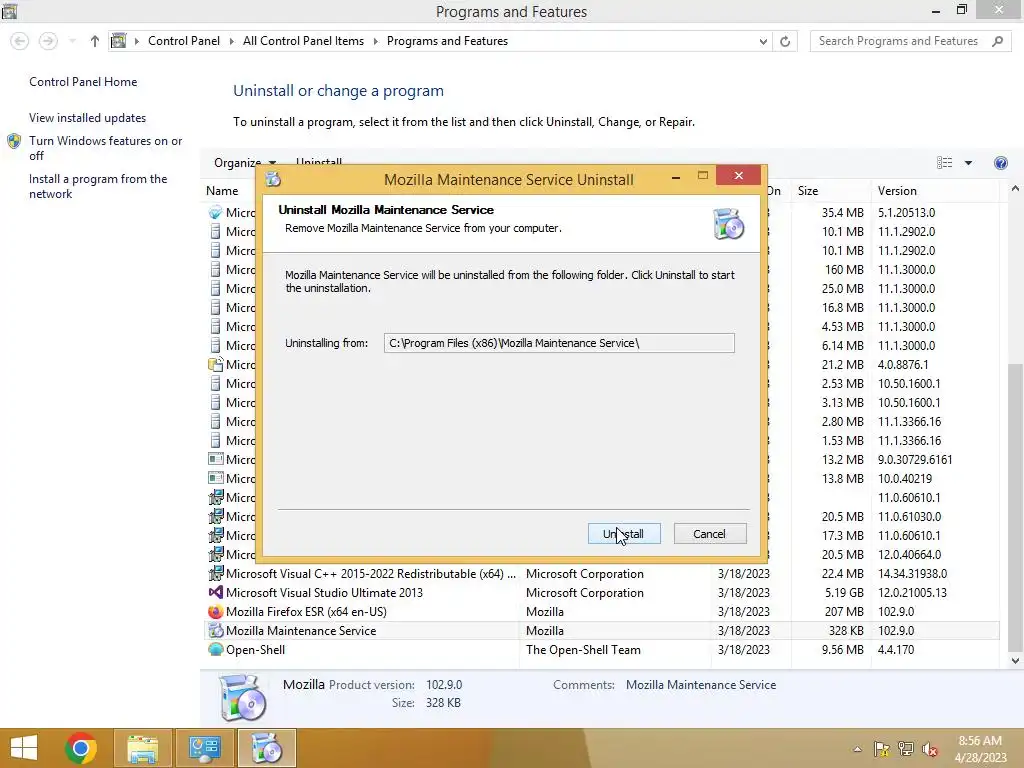Open Action Center flag tray icon

pyautogui.click(x=881, y=749)
